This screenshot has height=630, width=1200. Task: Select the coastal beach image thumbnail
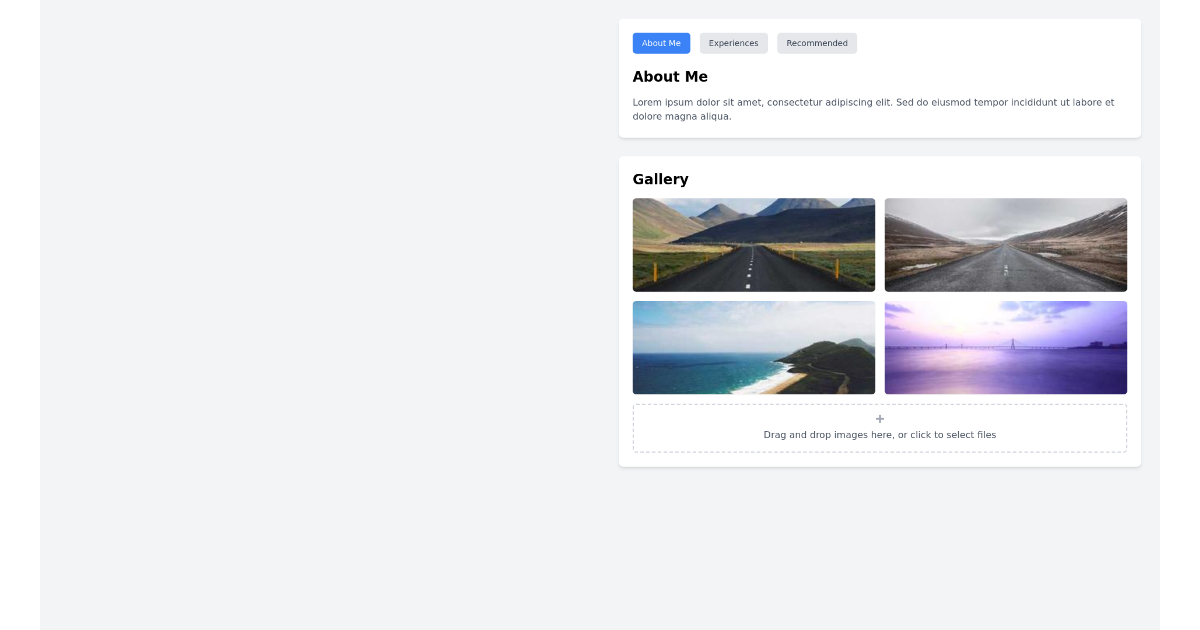tap(753, 347)
